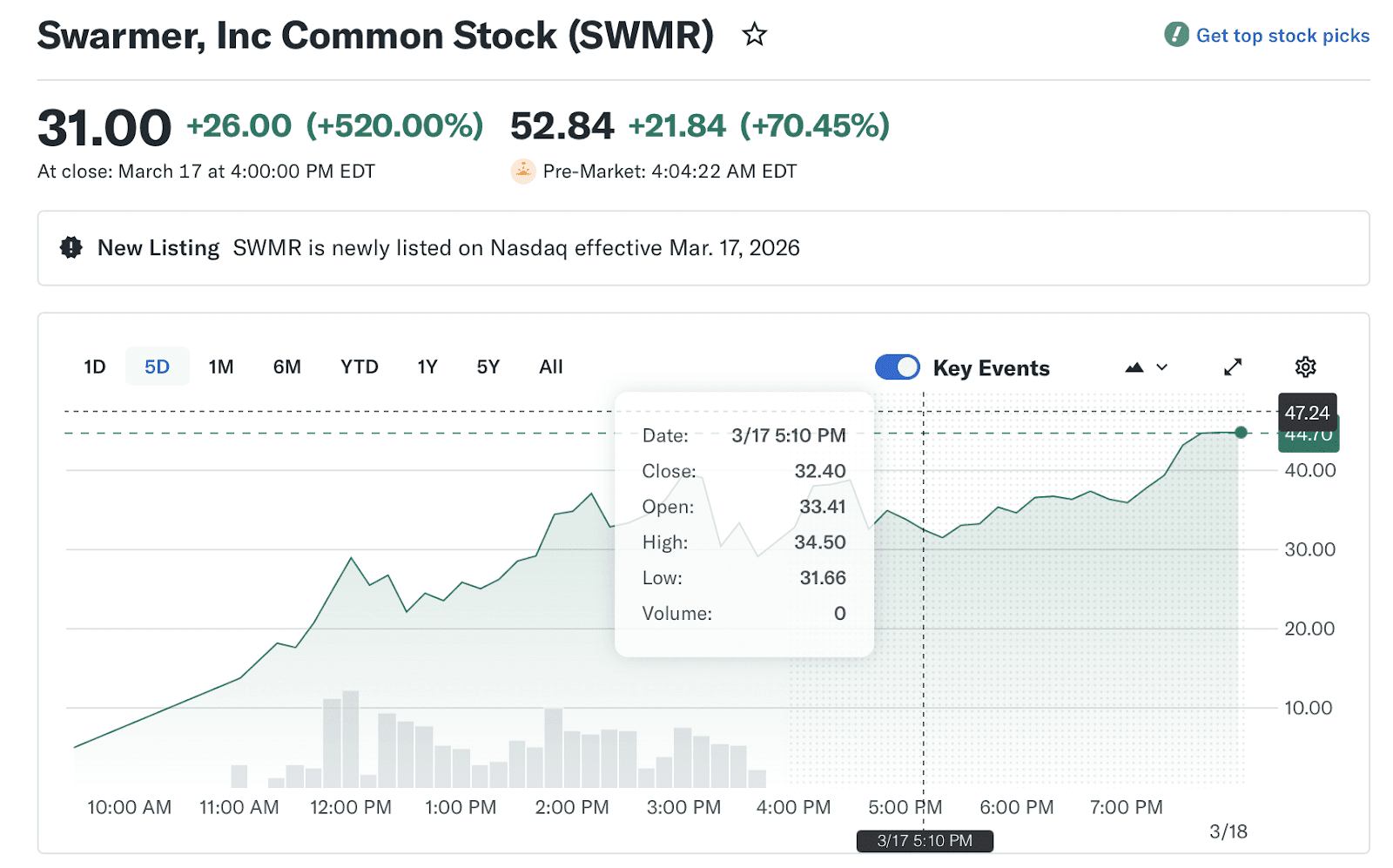The height and width of the screenshot is (868, 1393).
Task: Click the New Listing label
Action: click(158, 248)
